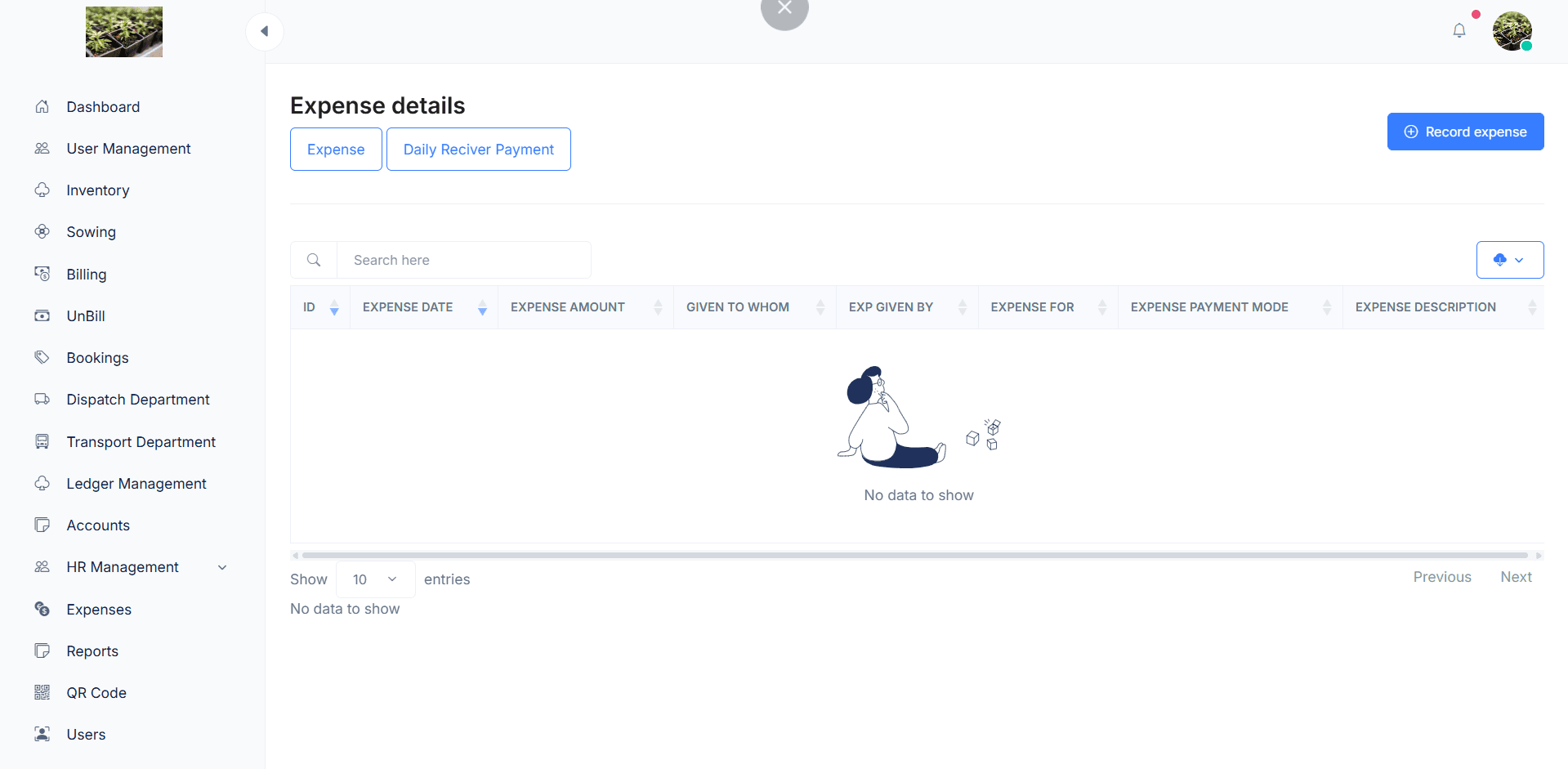This screenshot has height=769, width=1568.
Task: Go to the Next page
Action: coord(1516,577)
